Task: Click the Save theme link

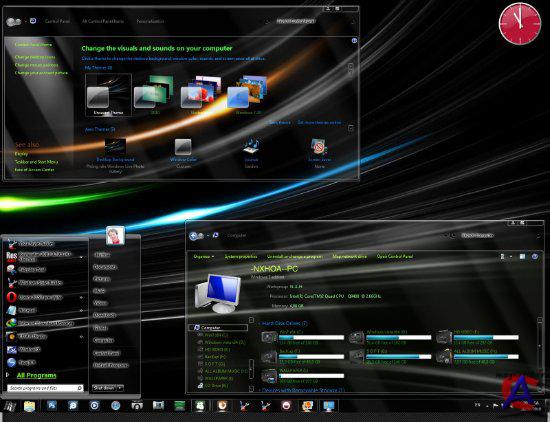Action: 279,122
